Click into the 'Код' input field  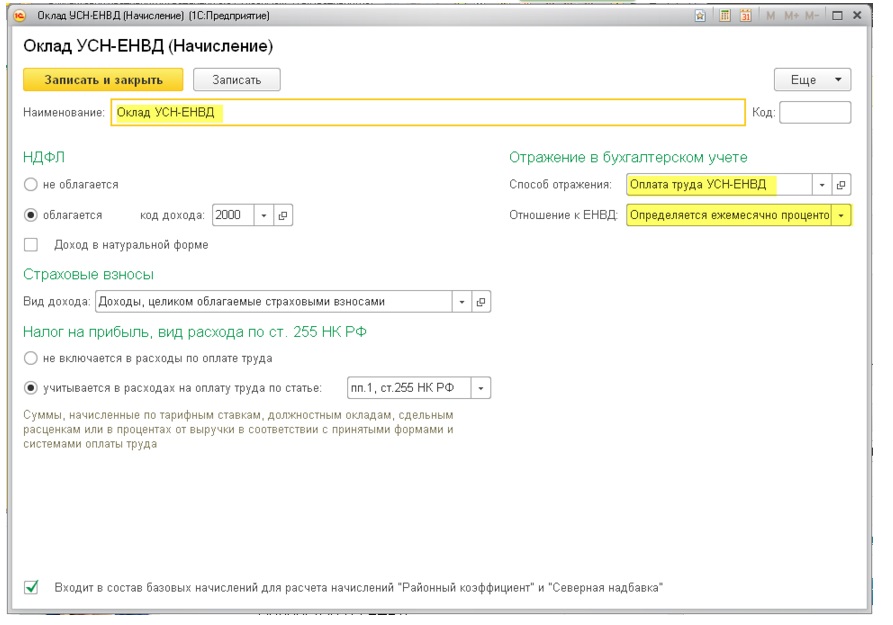(815, 112)
